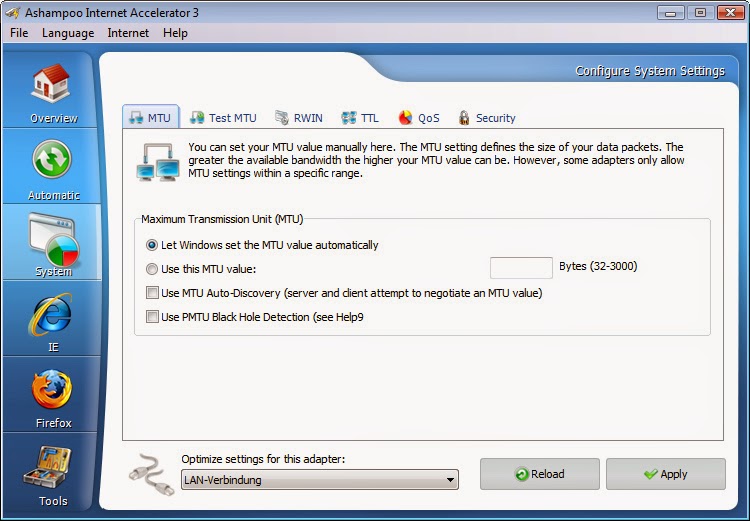The width and height of the screenshot is (750, 521).
Task: Open the TTL tab
Action: tap(360, 118)
